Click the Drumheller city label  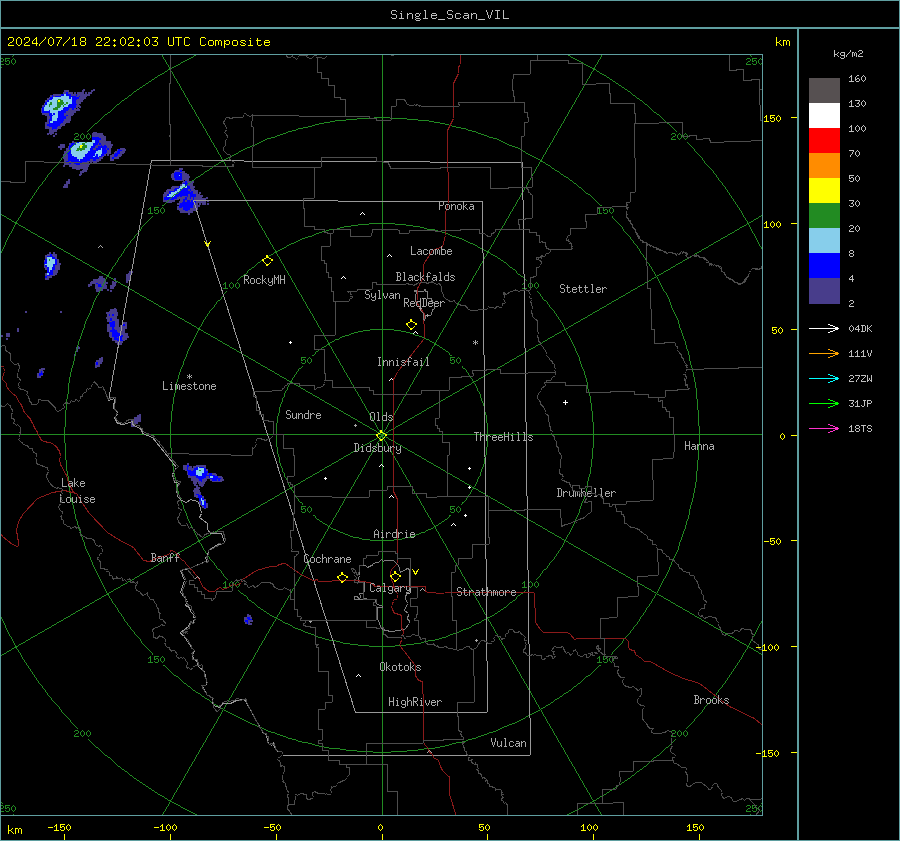(586, 493)
